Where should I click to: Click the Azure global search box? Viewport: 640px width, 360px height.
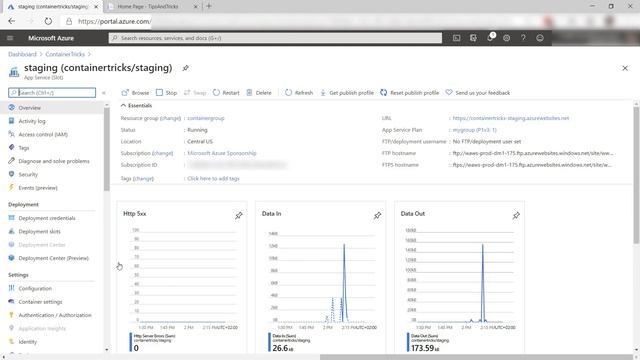click(276, 38)
